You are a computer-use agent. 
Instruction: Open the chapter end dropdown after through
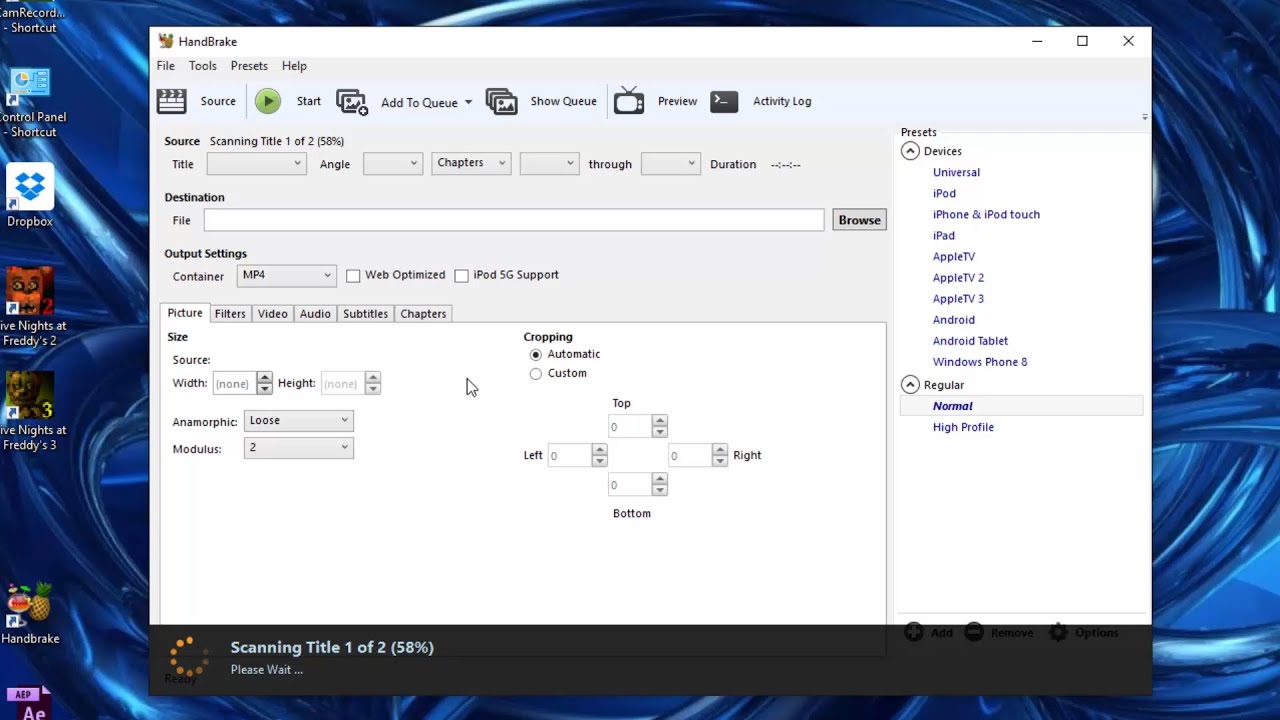pyautogui.click(x=670, y=164)
